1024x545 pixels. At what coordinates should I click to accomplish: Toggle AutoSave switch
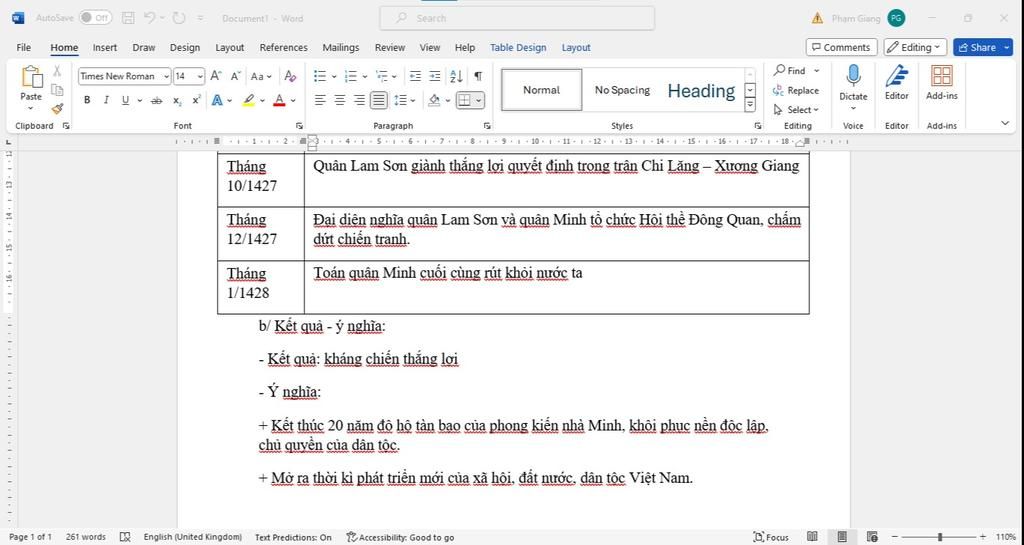pos(95,18)
